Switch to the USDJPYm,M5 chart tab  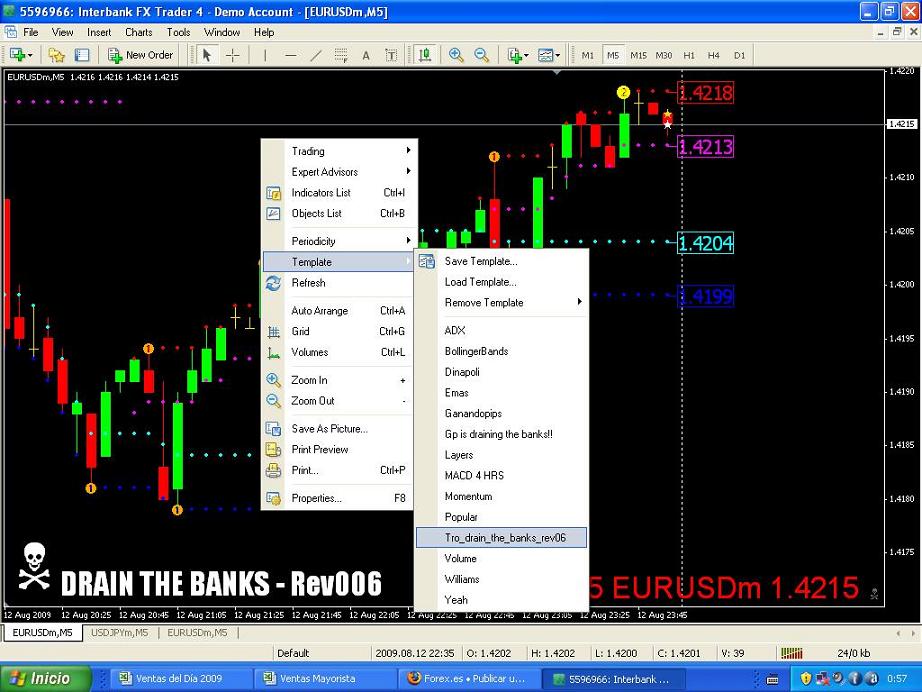tap(120, 633)
